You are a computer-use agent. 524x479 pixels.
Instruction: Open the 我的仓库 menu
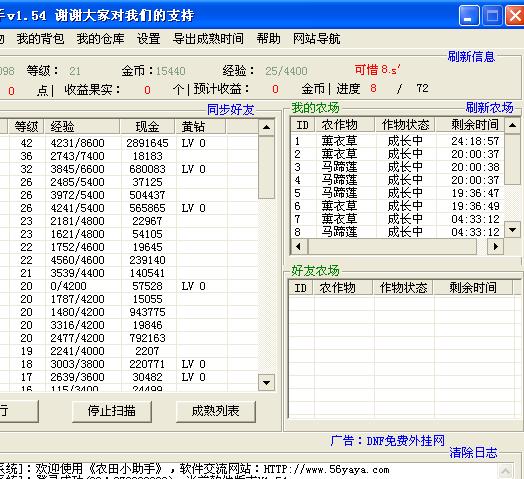(100, 39)
